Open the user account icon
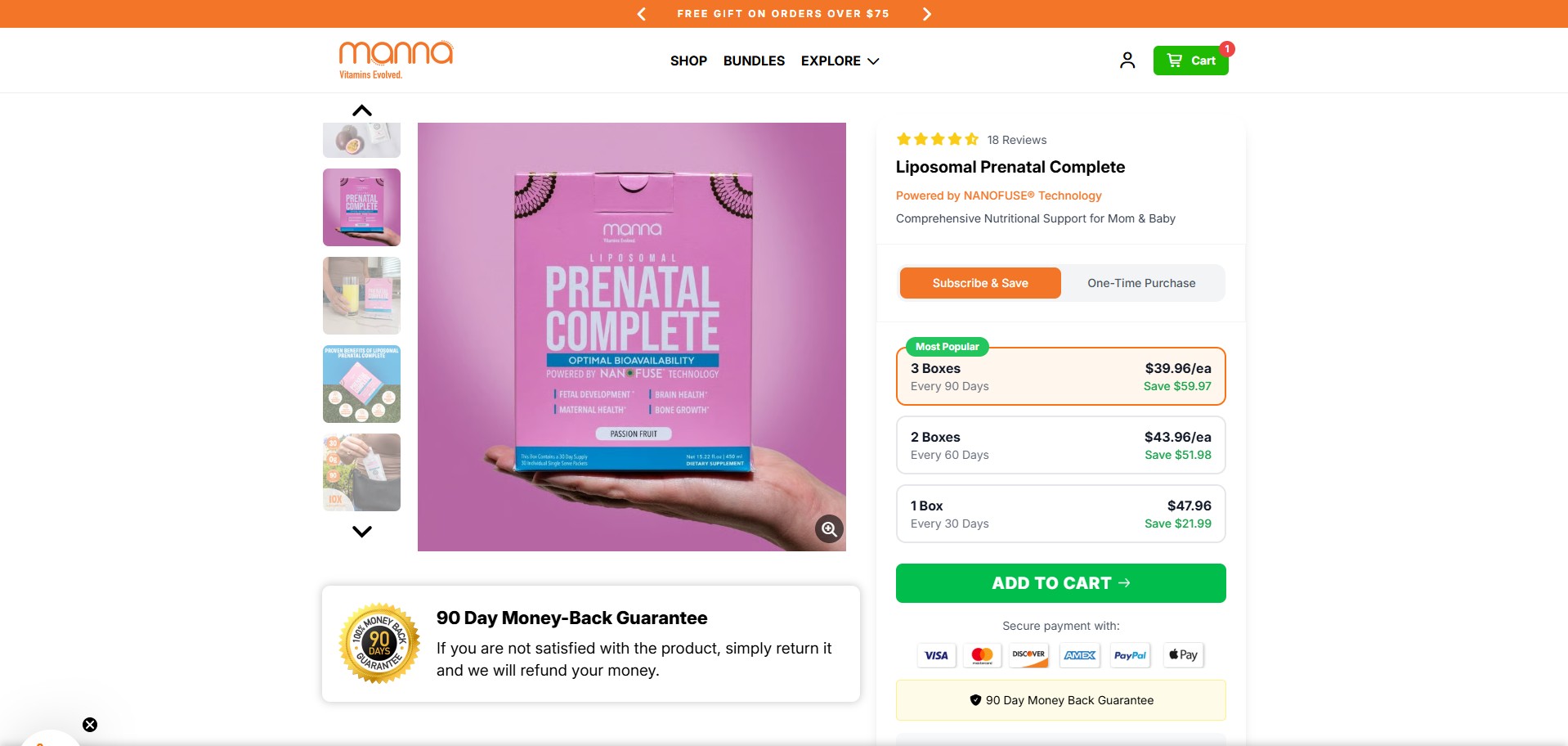This screenshot has width=1568, height=746. [1127, 61]
